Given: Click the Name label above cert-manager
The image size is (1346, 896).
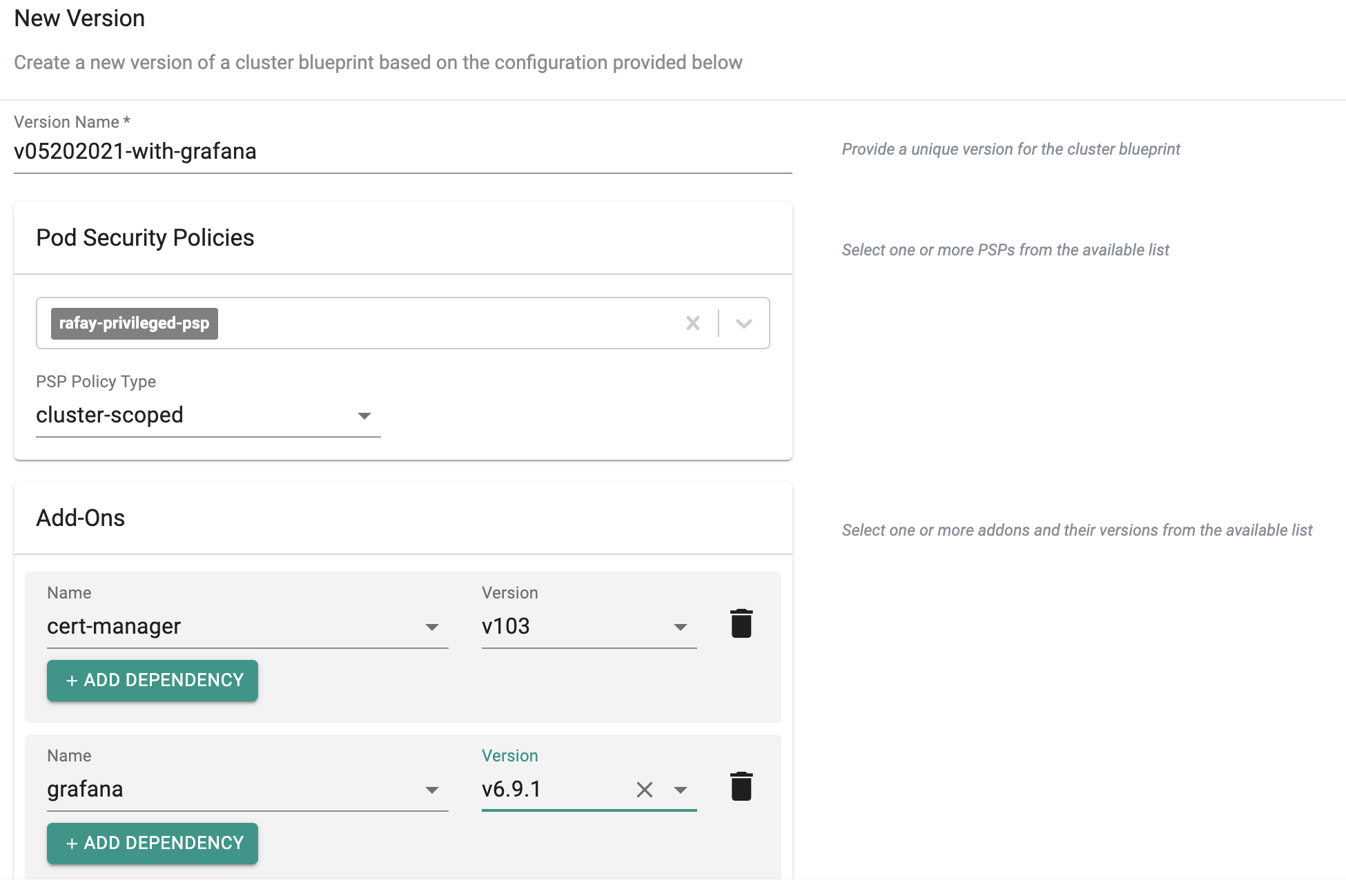Looking at the screenshot, I should (x=69, y=593).
